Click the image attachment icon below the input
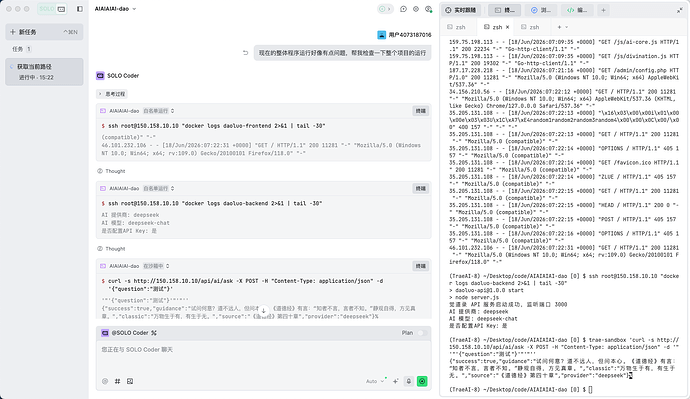This screenshot has width=690, height=399. (x=130, y=381)
